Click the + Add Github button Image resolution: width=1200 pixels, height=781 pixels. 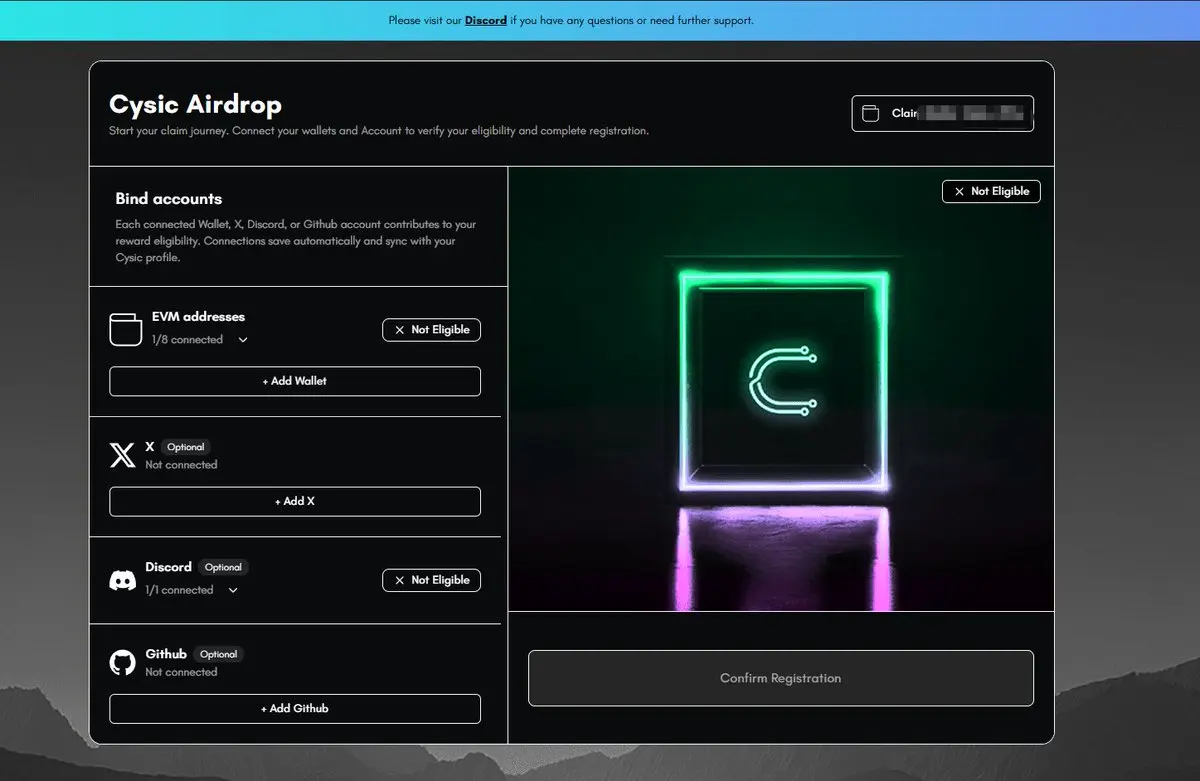click(295, 708)
